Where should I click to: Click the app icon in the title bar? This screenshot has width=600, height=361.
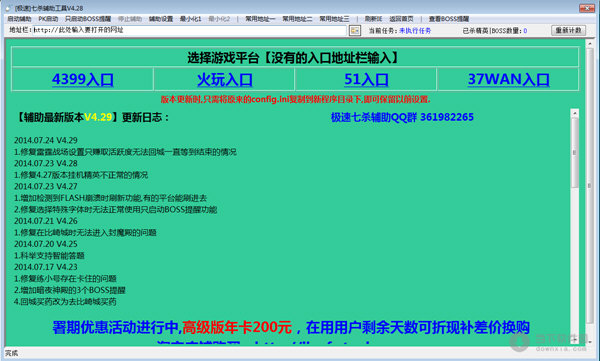8,8
